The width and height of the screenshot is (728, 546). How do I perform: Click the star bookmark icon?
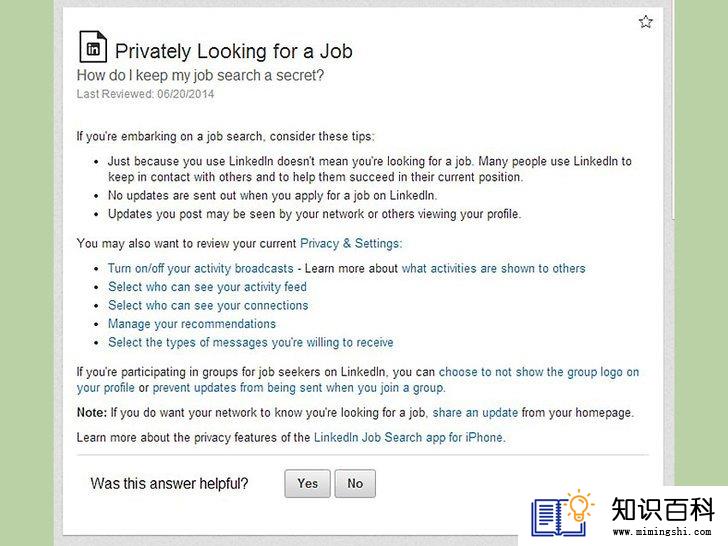point(645,22)
